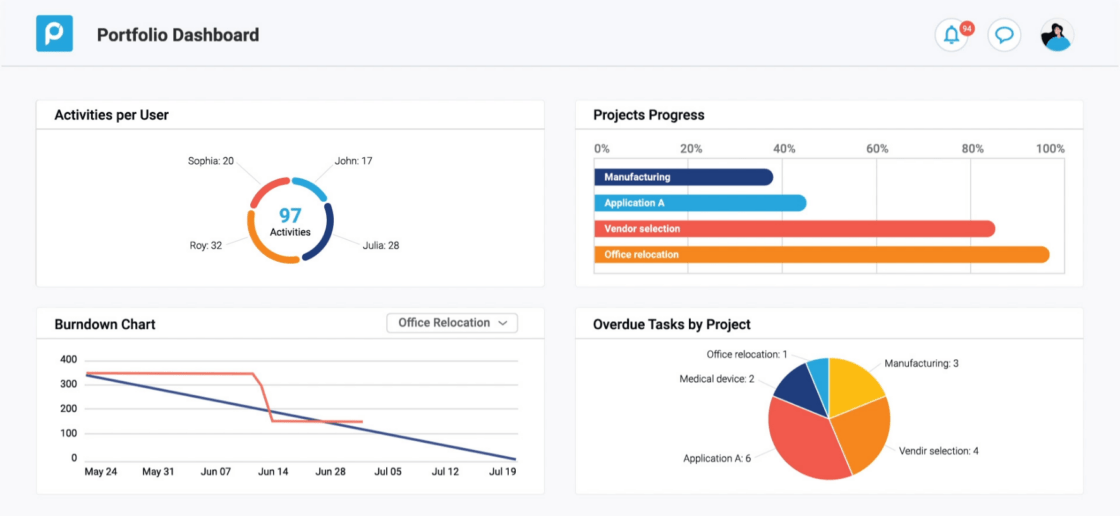
Task: Click the Application A: 6 pie label
Action: pyautogui.click(x=717, y=458)
